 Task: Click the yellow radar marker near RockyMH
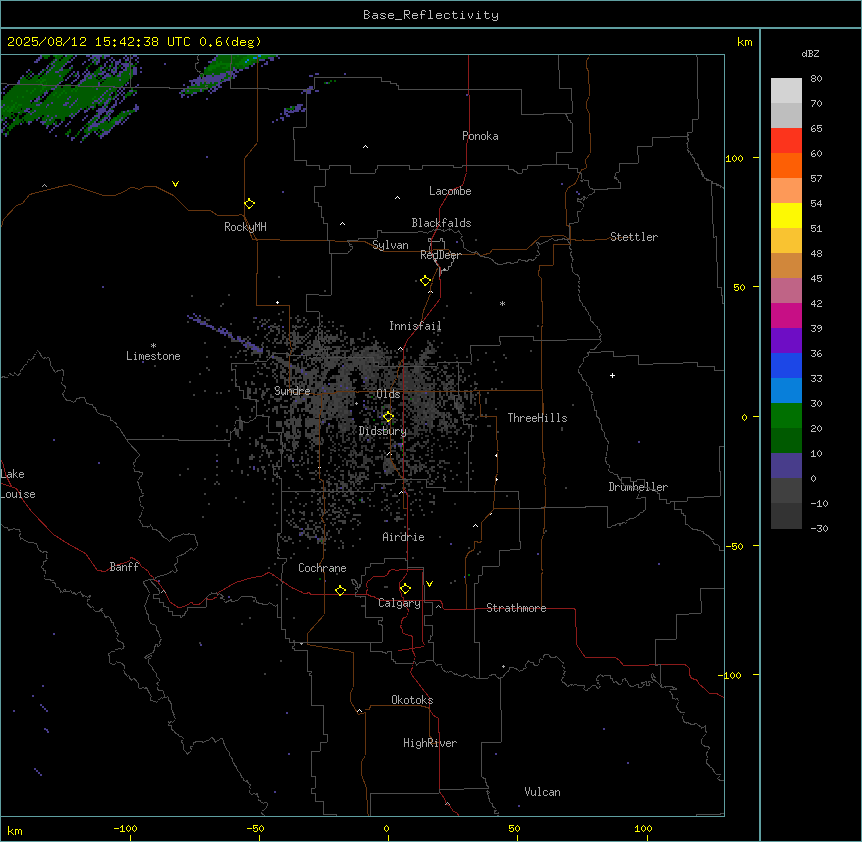click(x=249, y=204)
